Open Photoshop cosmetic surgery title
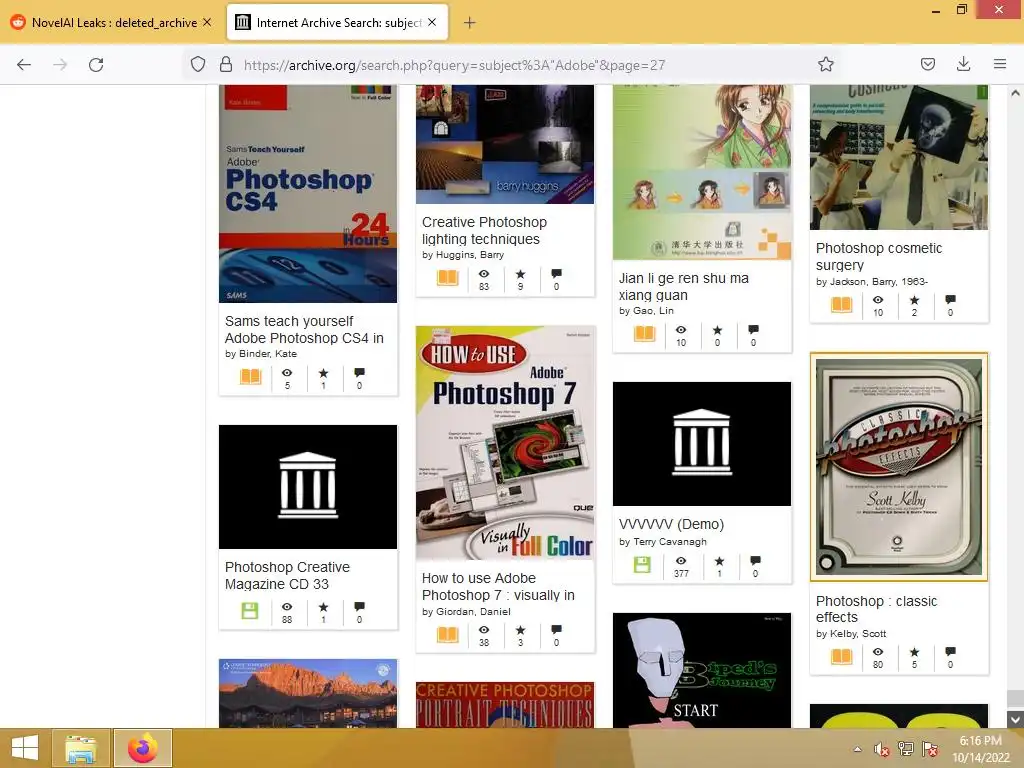This screenshot has width=1024, height=768. pos(878,257)
